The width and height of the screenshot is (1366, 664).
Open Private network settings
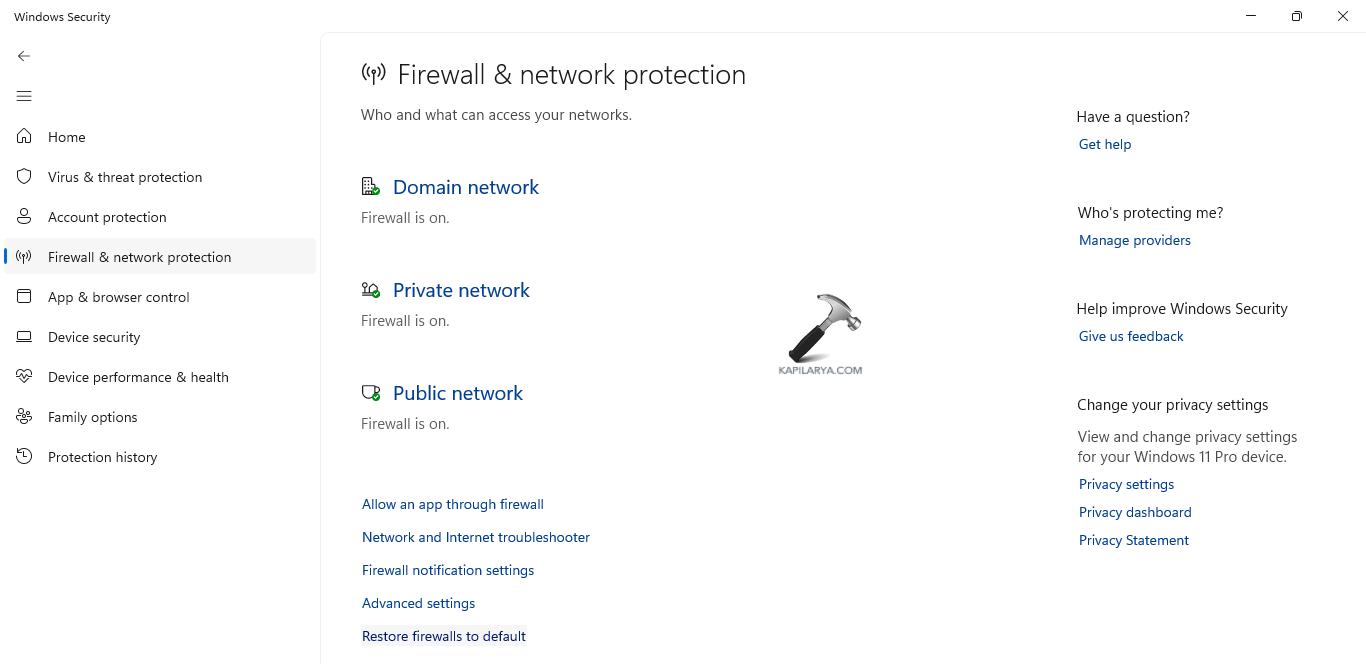click(461, 290)
